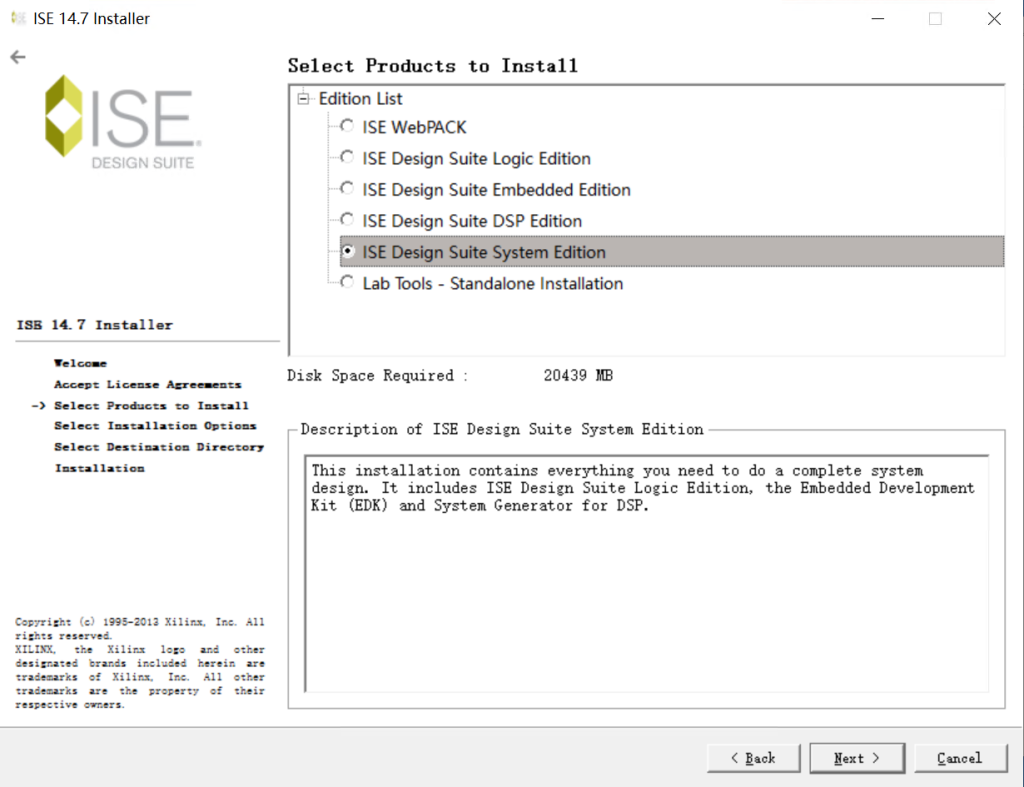Collapse the Edition List tree node
Image resolution: width=1024 pixels, height=787 pixels.
pyautogui.click(x=304, y=98)
